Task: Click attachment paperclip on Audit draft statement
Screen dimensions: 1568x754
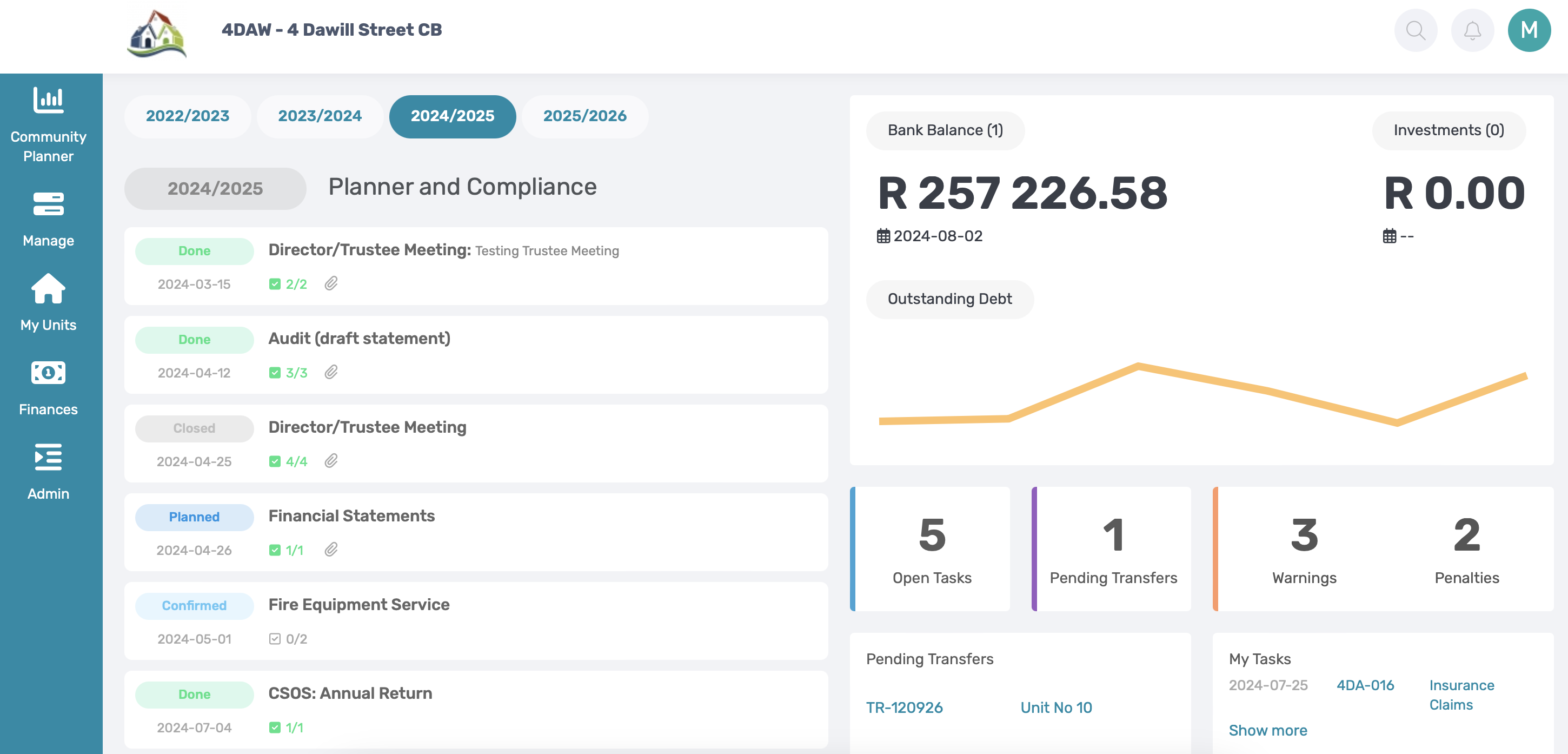Action: point(330,372)
